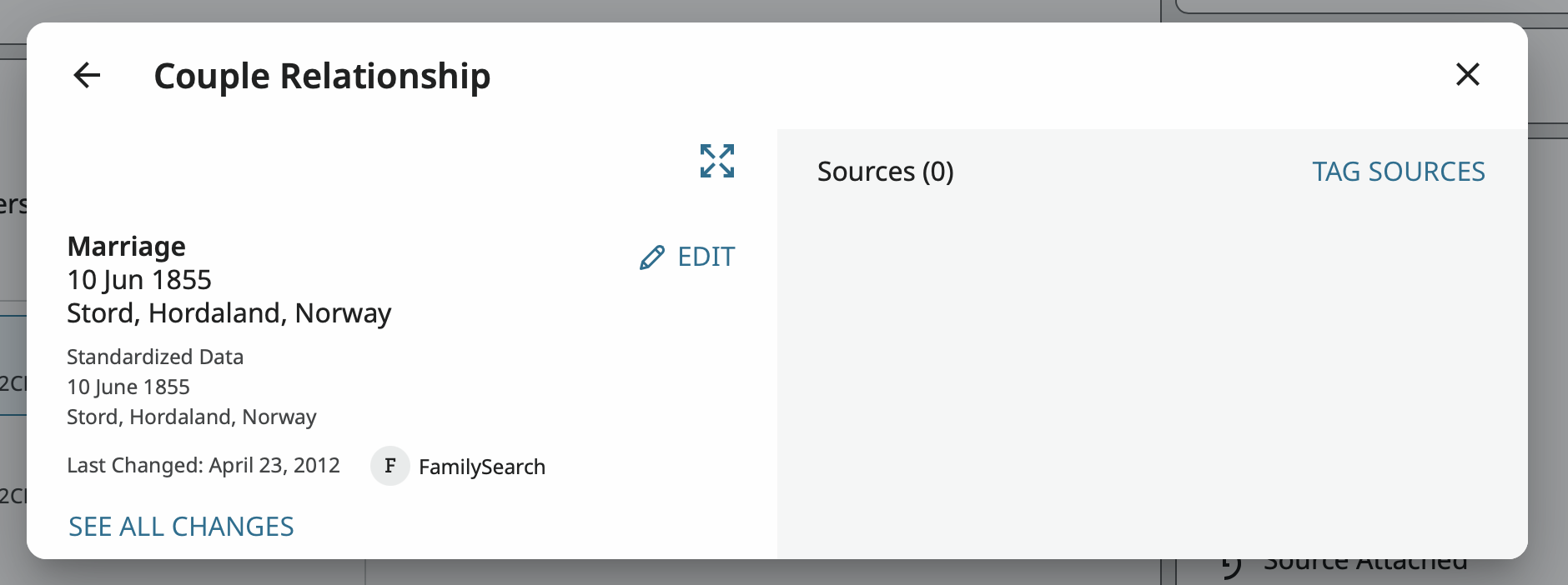
Task: Click the empty gray sources panel area
Action: click(x=1151, y=367)
